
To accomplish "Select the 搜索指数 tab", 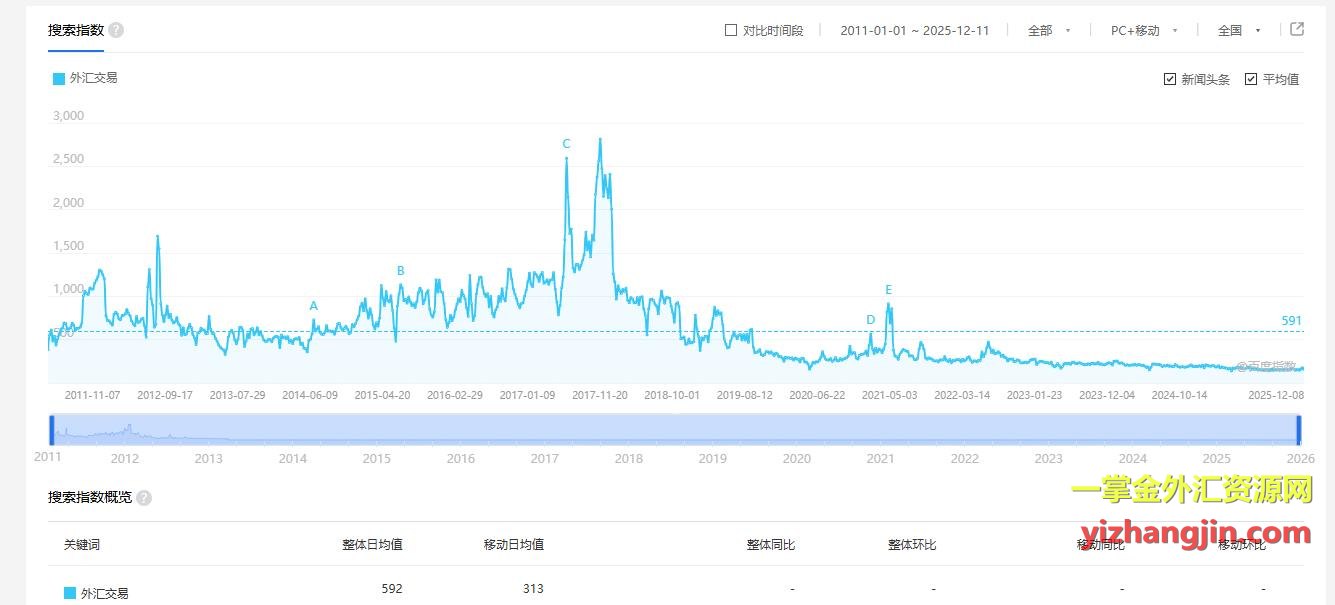I will (x=76, y=30).
